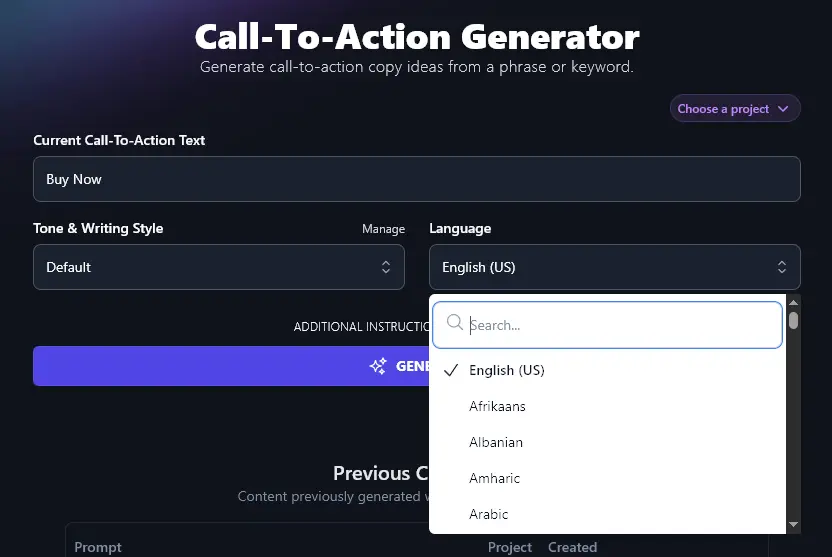
Task: Select Afrikaans from language list
Action: pos(607,406)
